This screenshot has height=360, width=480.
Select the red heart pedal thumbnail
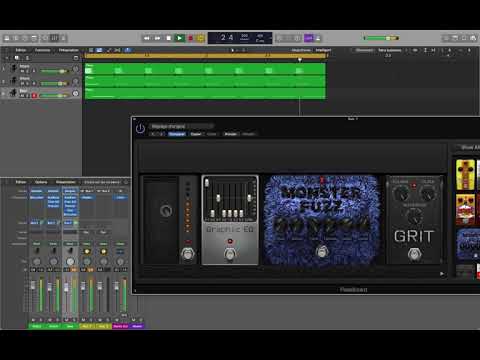pos(465,210)
